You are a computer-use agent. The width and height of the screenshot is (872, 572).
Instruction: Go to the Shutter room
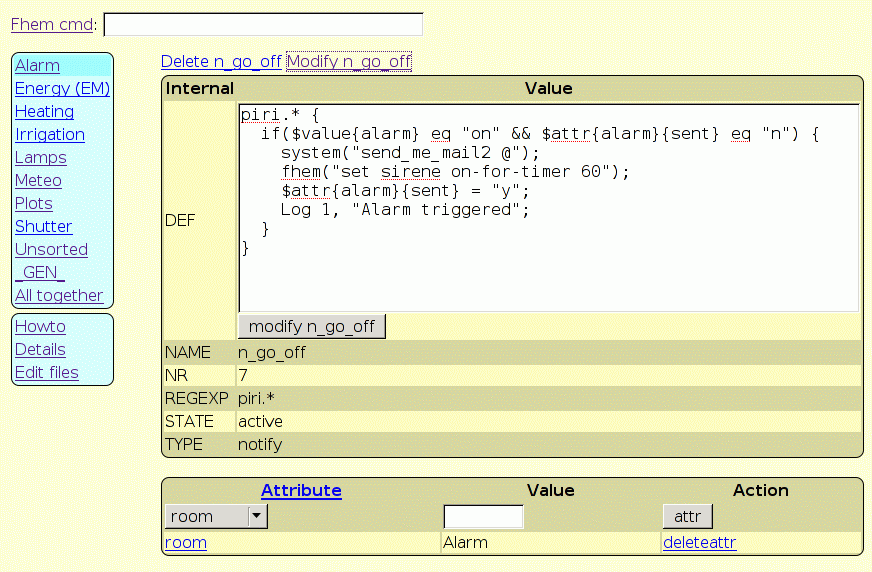point(43,226)
